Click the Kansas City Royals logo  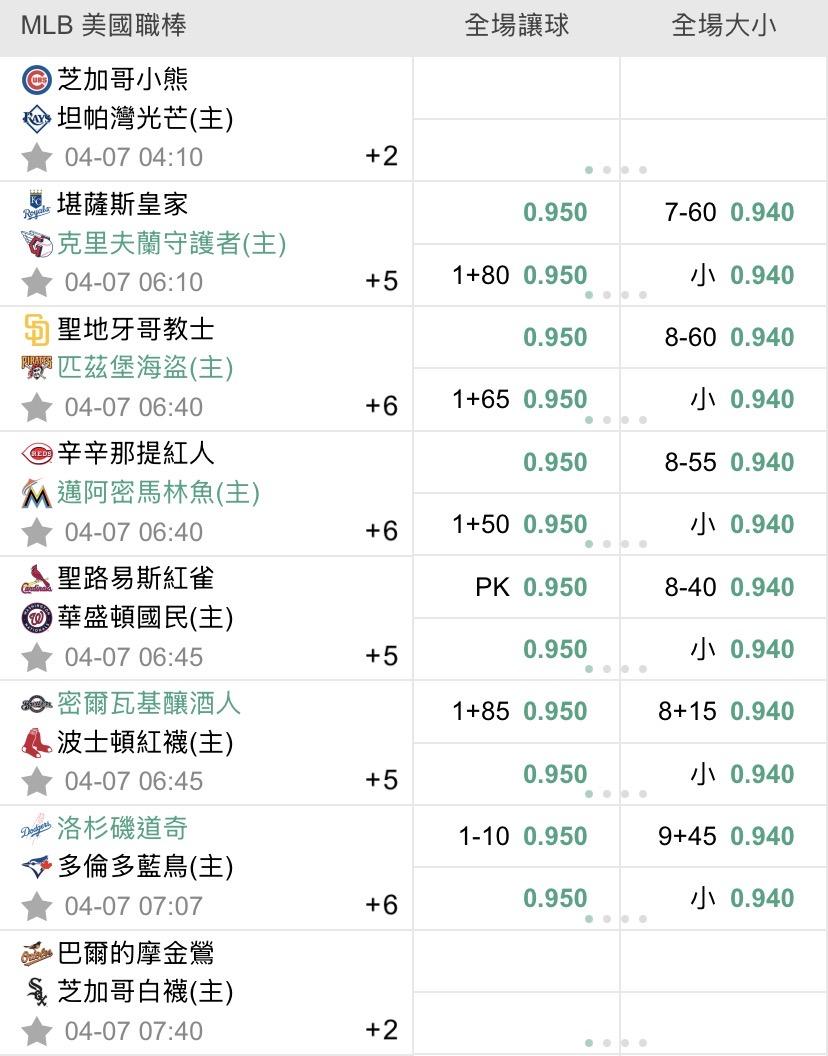point(36,204)
